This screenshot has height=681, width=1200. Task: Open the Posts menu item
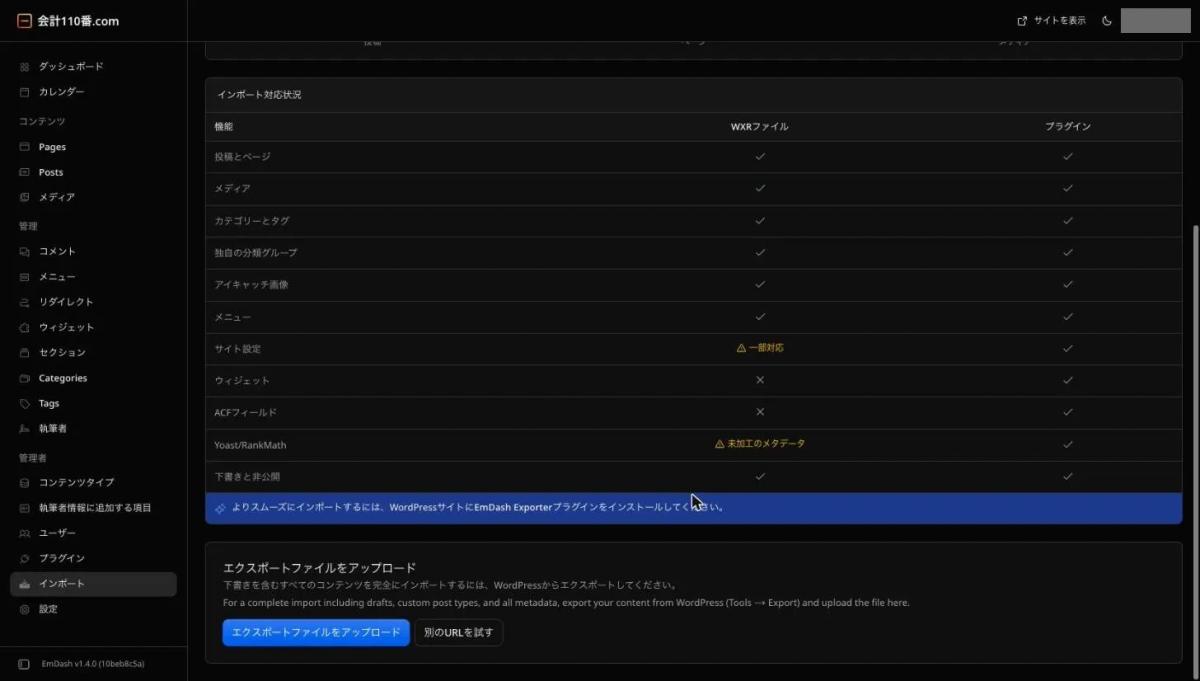[93, 172]
